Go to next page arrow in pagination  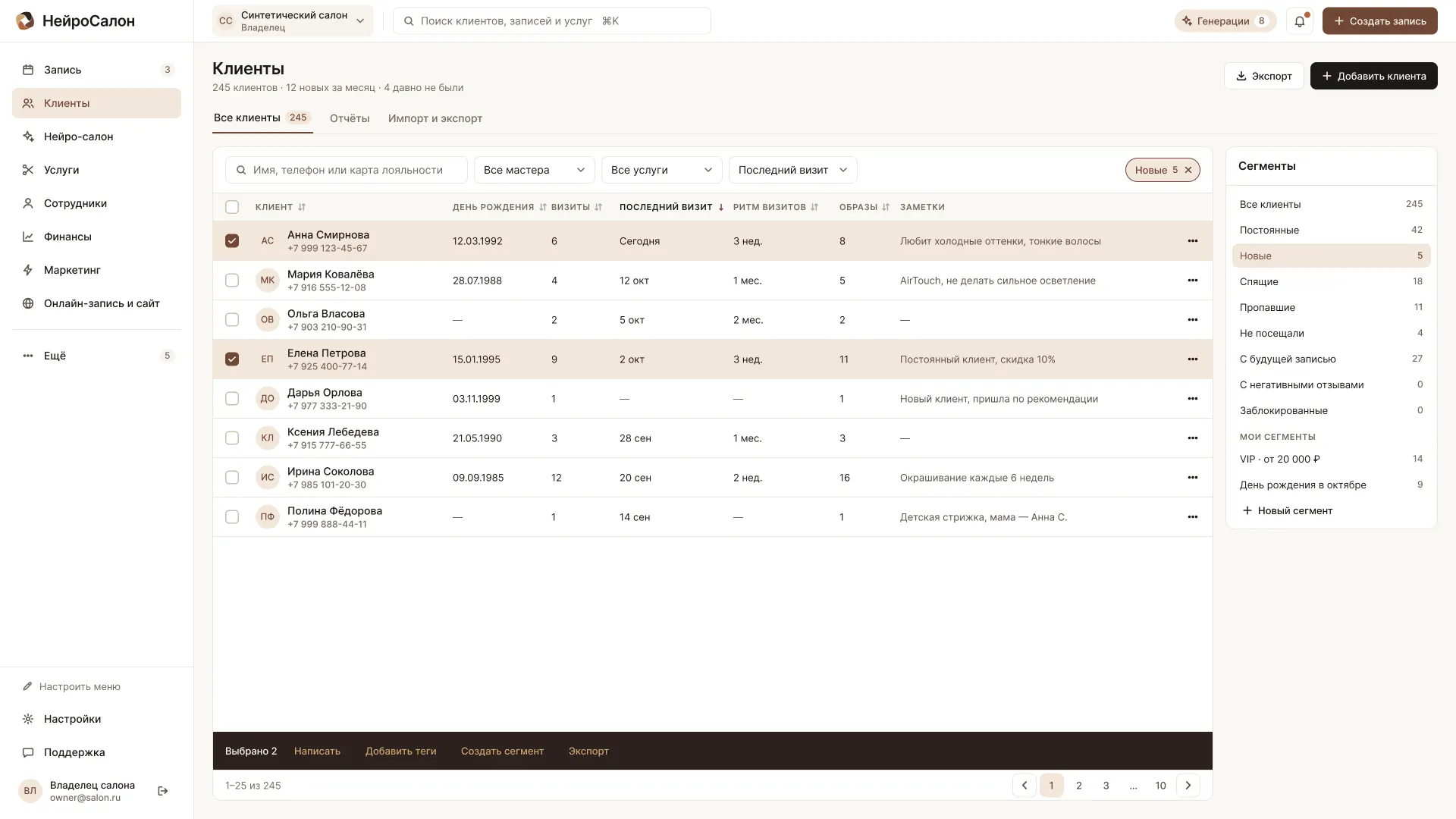point(1188,786)
